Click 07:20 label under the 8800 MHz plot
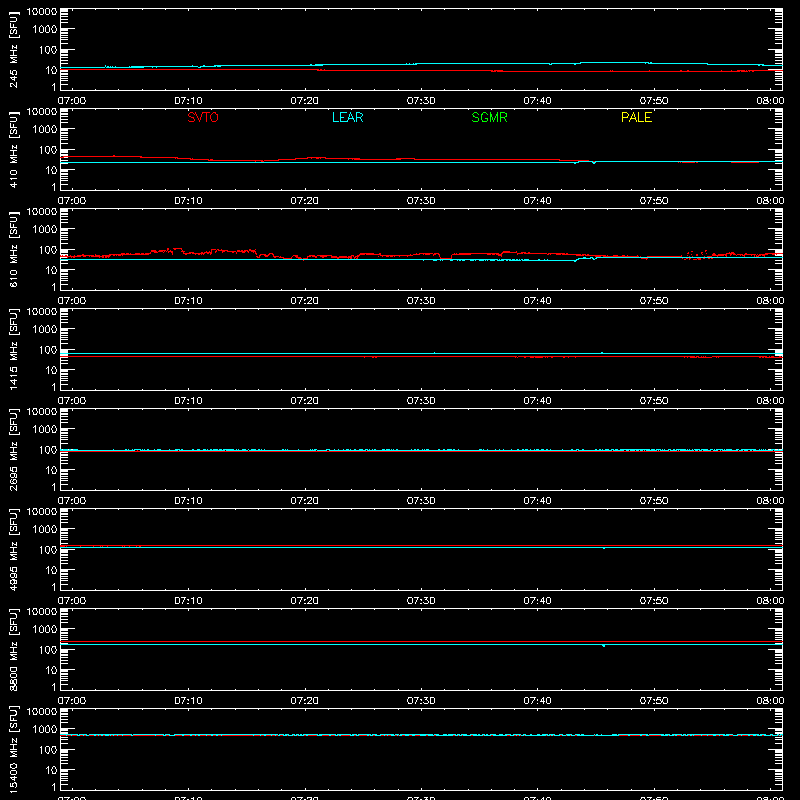 [305, 701]
